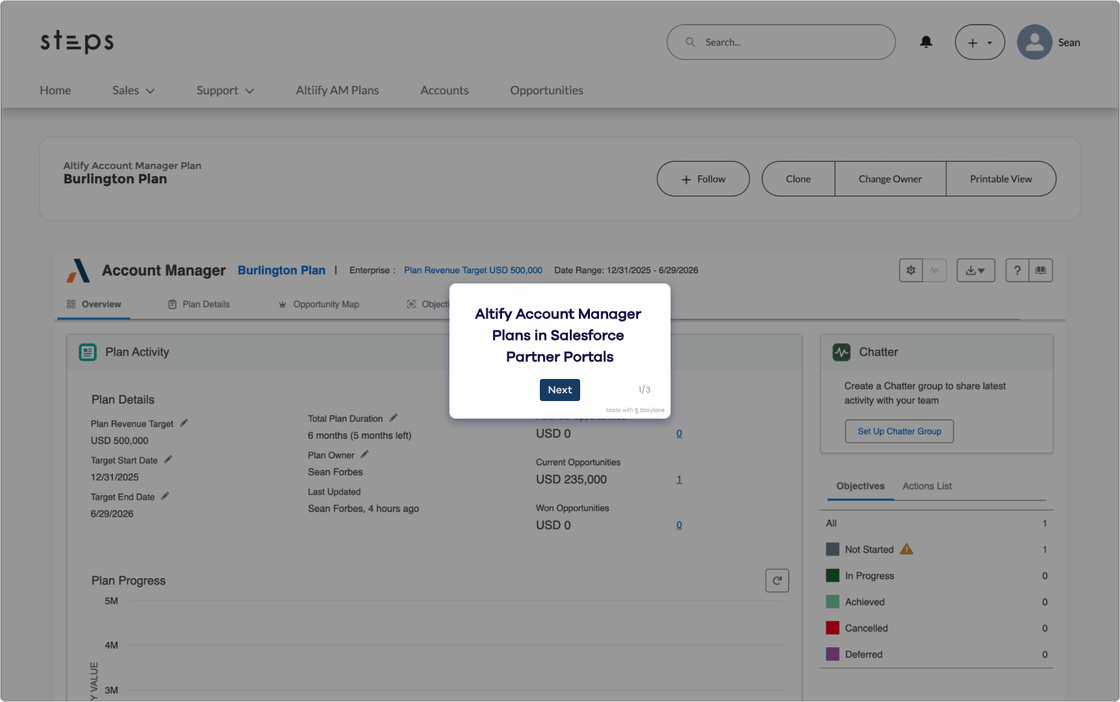Screen dimensions: 1120x702
Task: Open the Account Manager settings gear
Action: 911,271
